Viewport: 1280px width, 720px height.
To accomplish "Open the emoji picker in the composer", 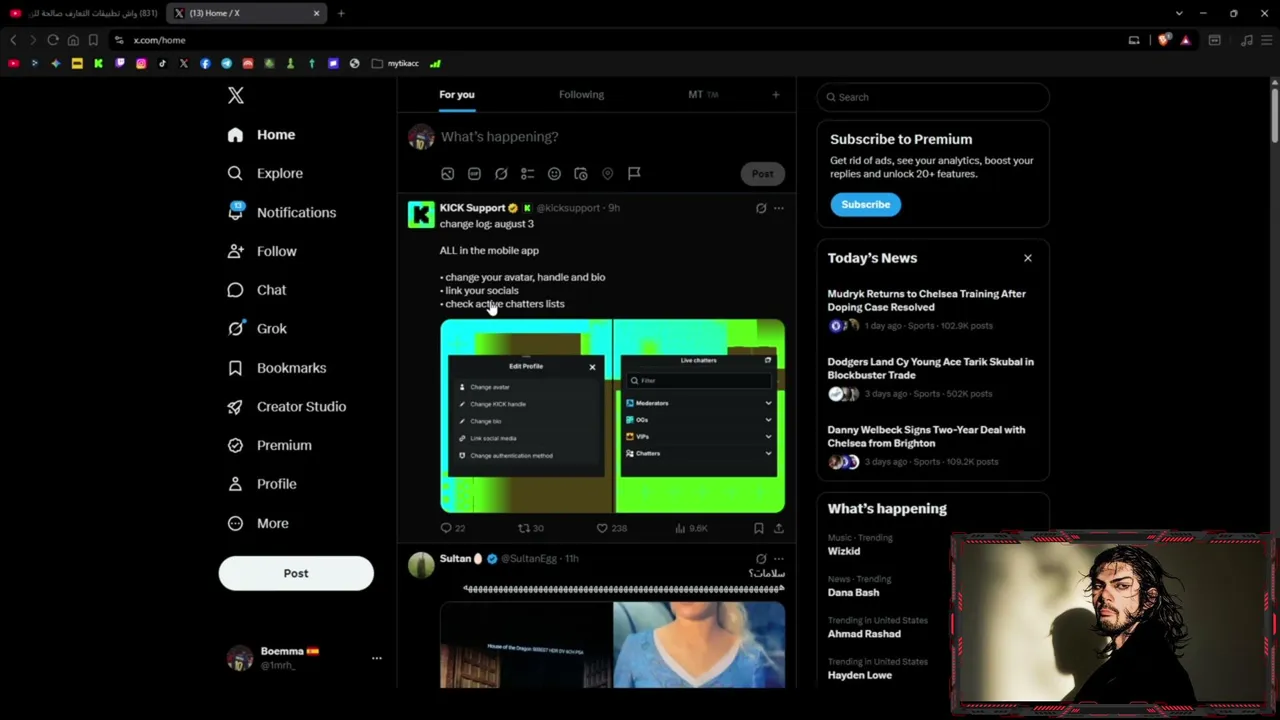I will [554, 174].
